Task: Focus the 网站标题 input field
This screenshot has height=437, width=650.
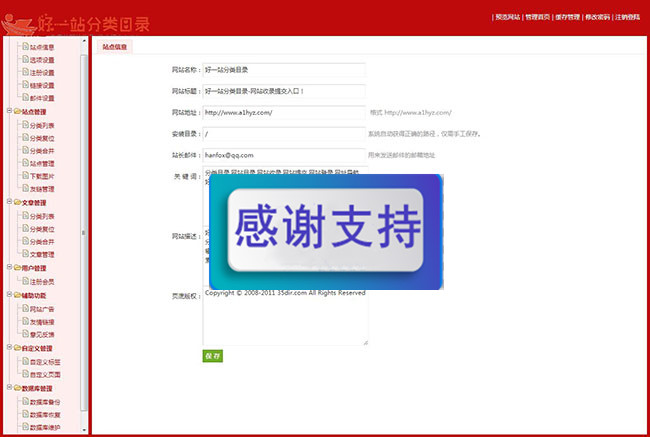Action: click(284, 91)
